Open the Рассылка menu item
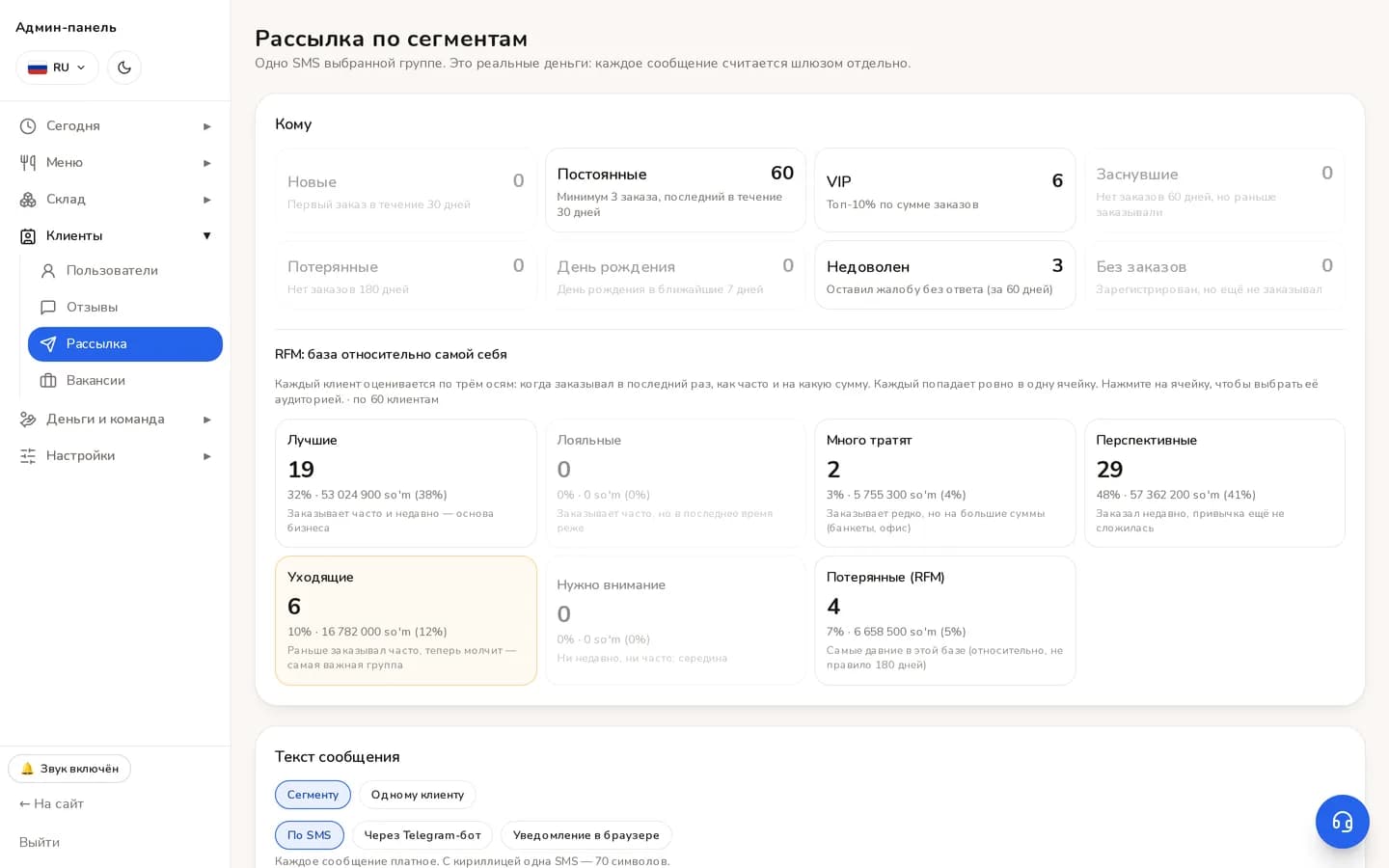 pos(125,344)
